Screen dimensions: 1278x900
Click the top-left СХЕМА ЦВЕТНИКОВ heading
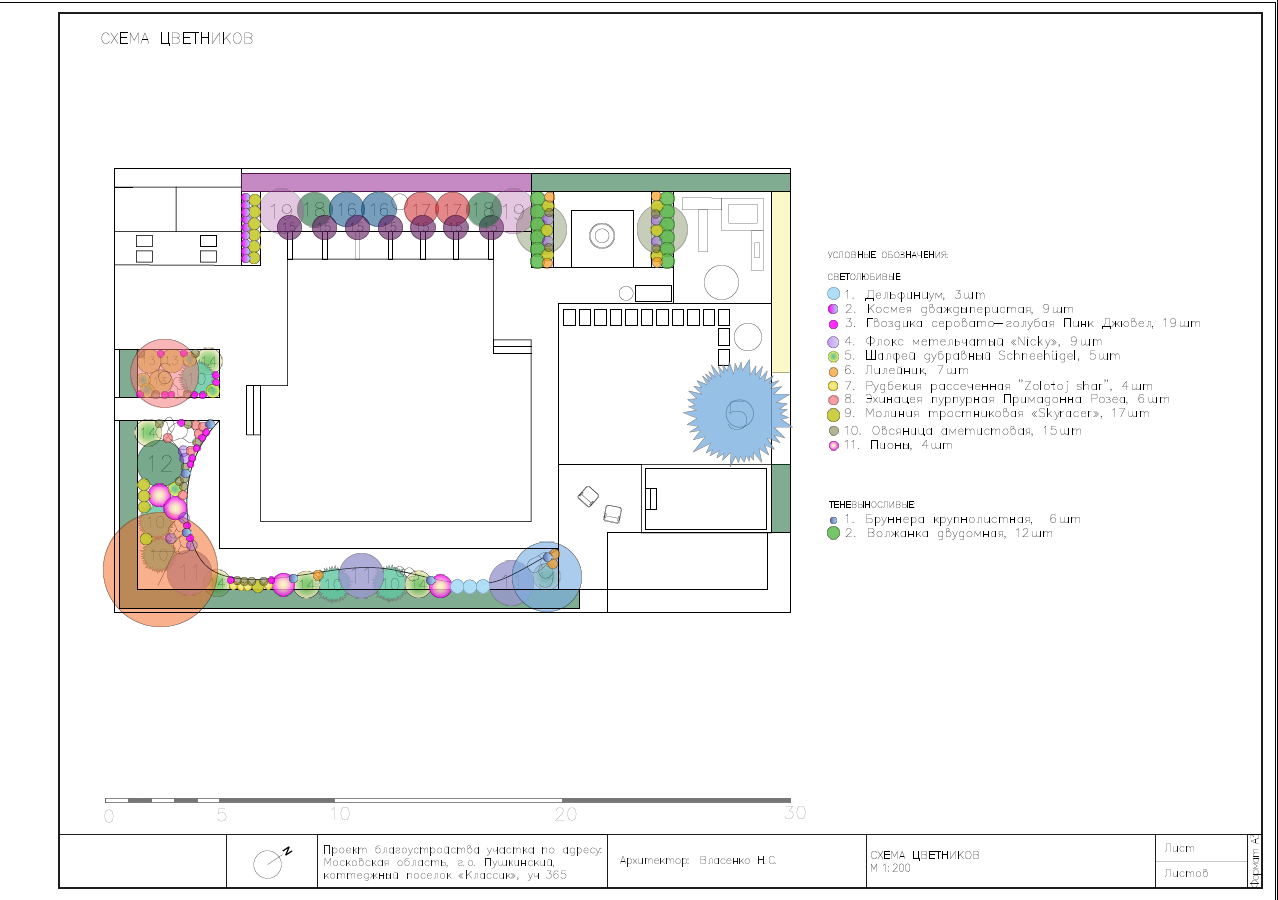click(177, 39)
